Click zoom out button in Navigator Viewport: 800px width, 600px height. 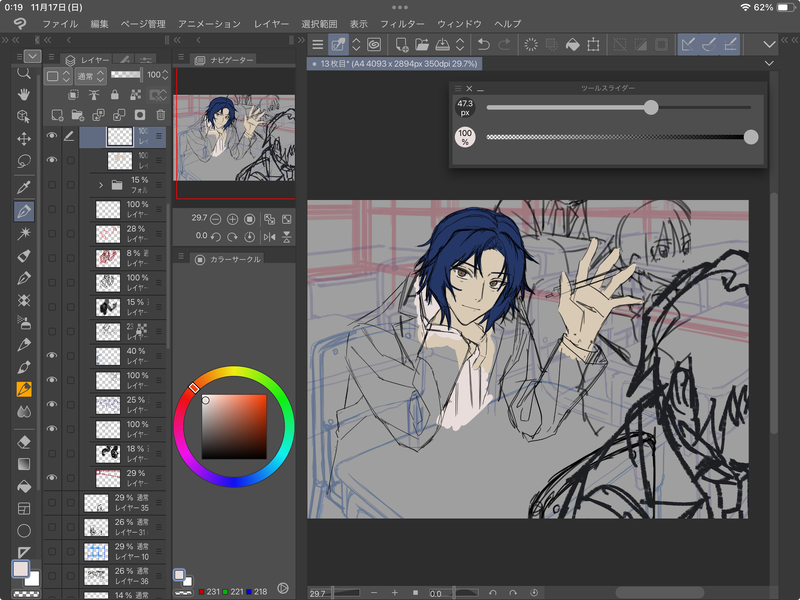pyautogui.click(x=215, y=219)
